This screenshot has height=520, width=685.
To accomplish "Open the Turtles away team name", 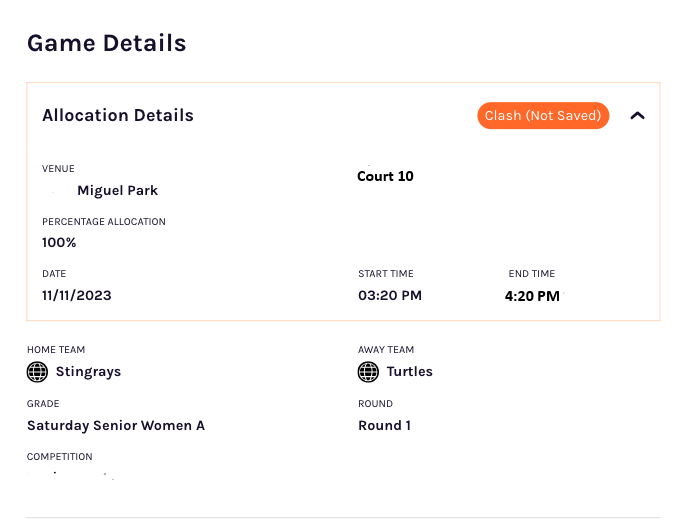I will pos(410,371).
